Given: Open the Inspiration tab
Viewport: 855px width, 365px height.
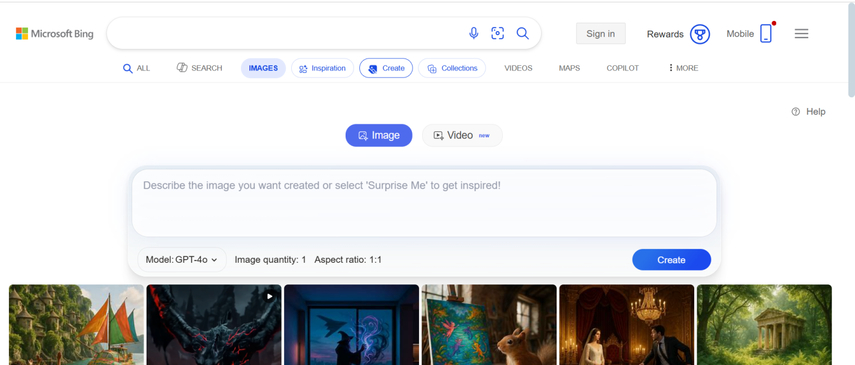Looking at the screenshot, I should pos(323,68).
